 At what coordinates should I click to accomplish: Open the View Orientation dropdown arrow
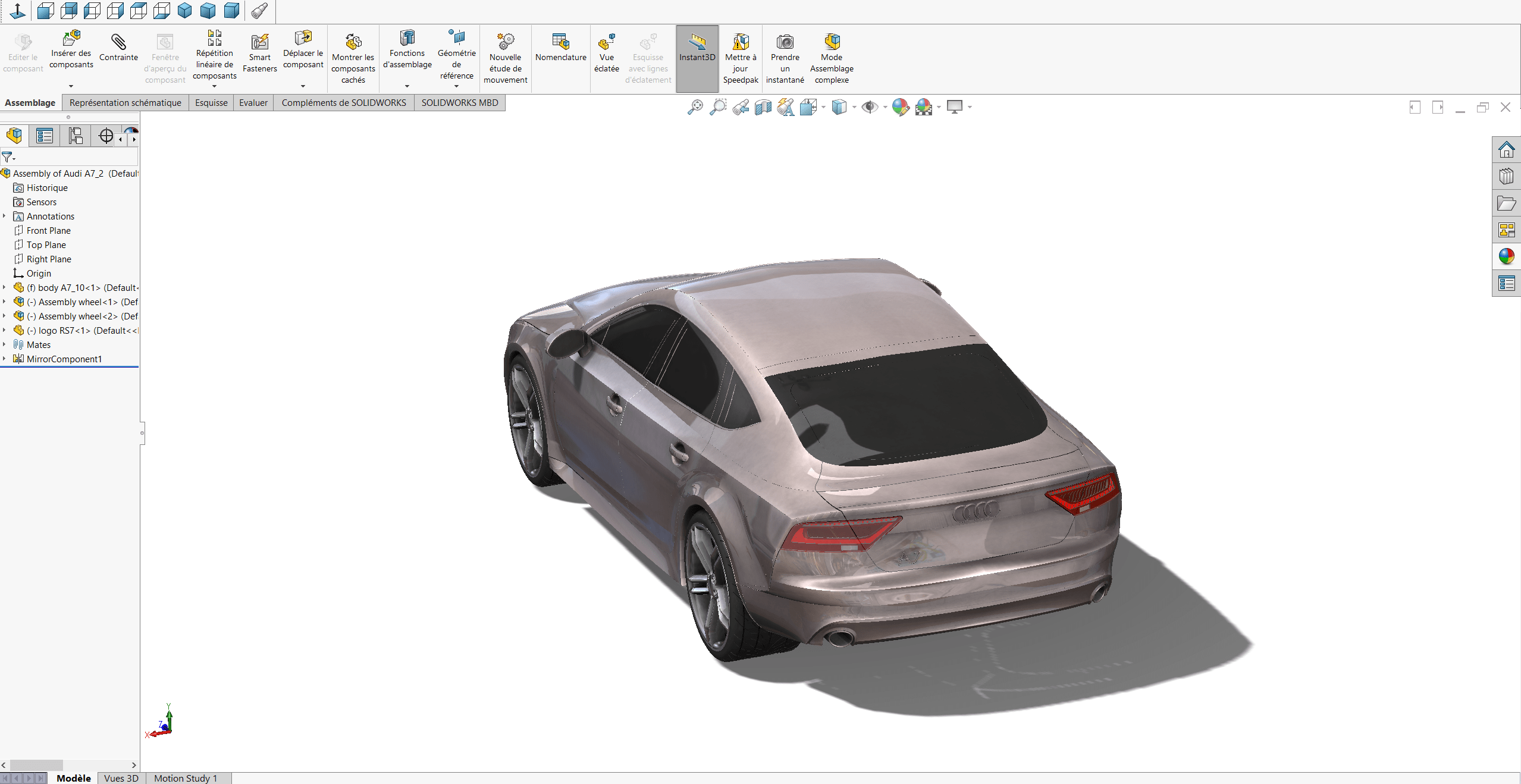(823, 107)
